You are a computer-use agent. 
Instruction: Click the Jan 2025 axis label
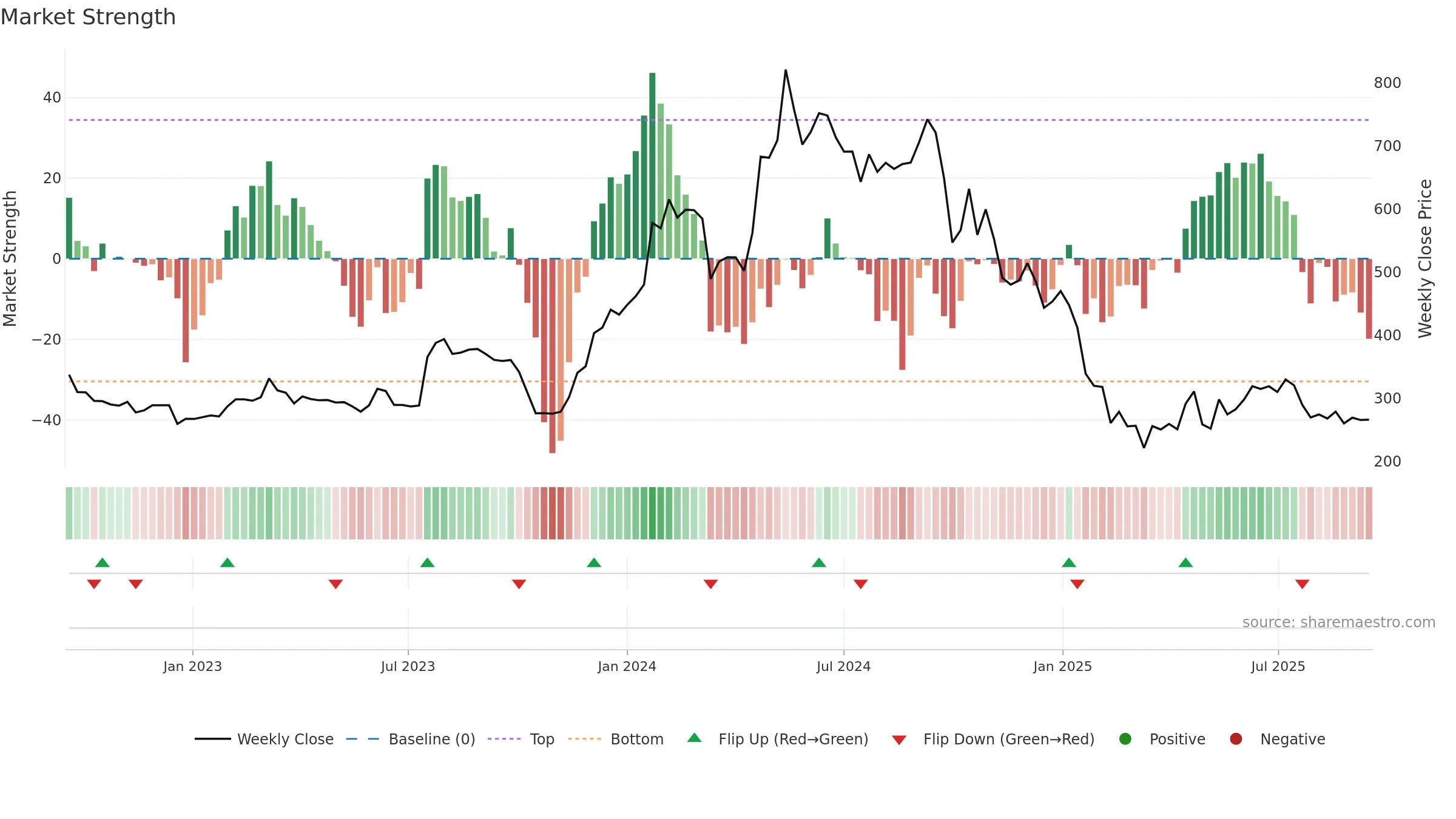[x=1062, y=666]
